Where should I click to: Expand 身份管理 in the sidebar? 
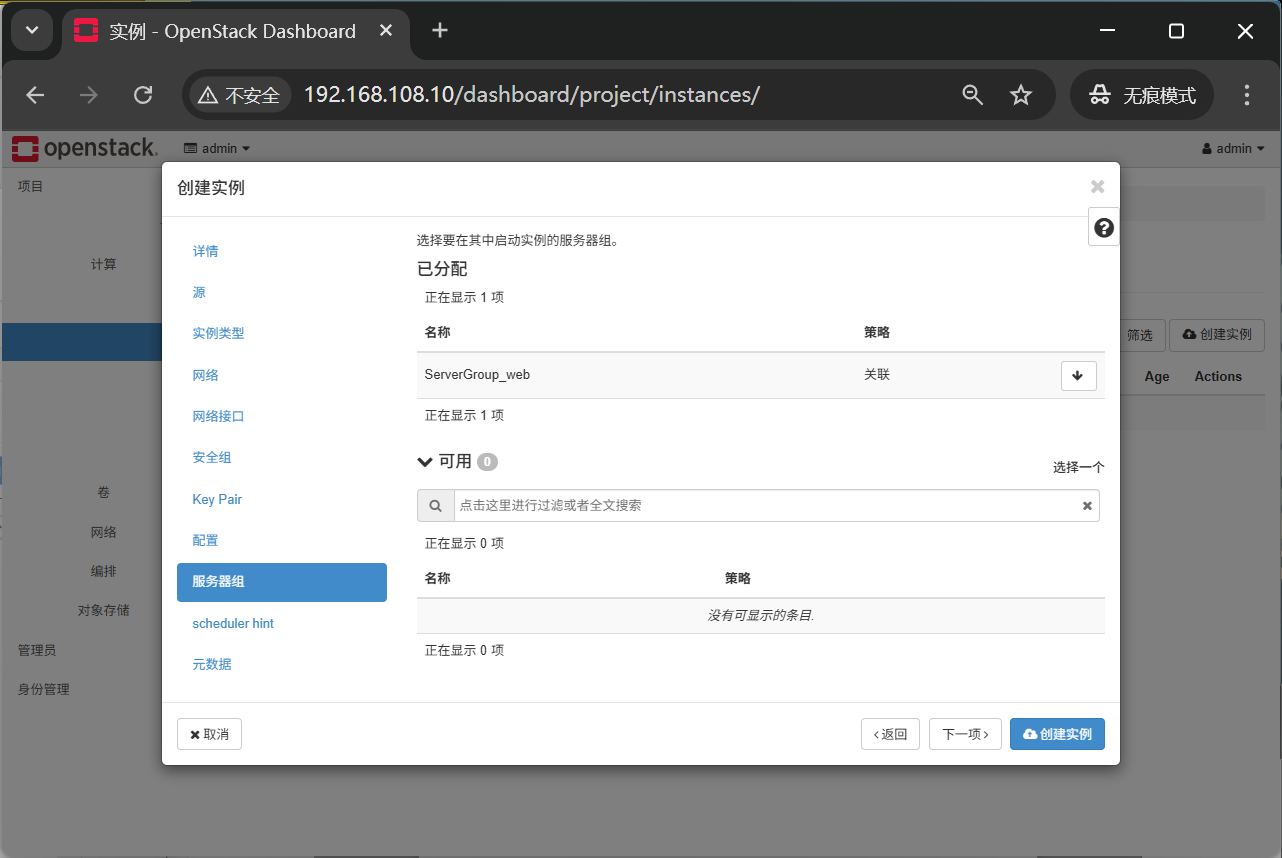click(44, 689)
